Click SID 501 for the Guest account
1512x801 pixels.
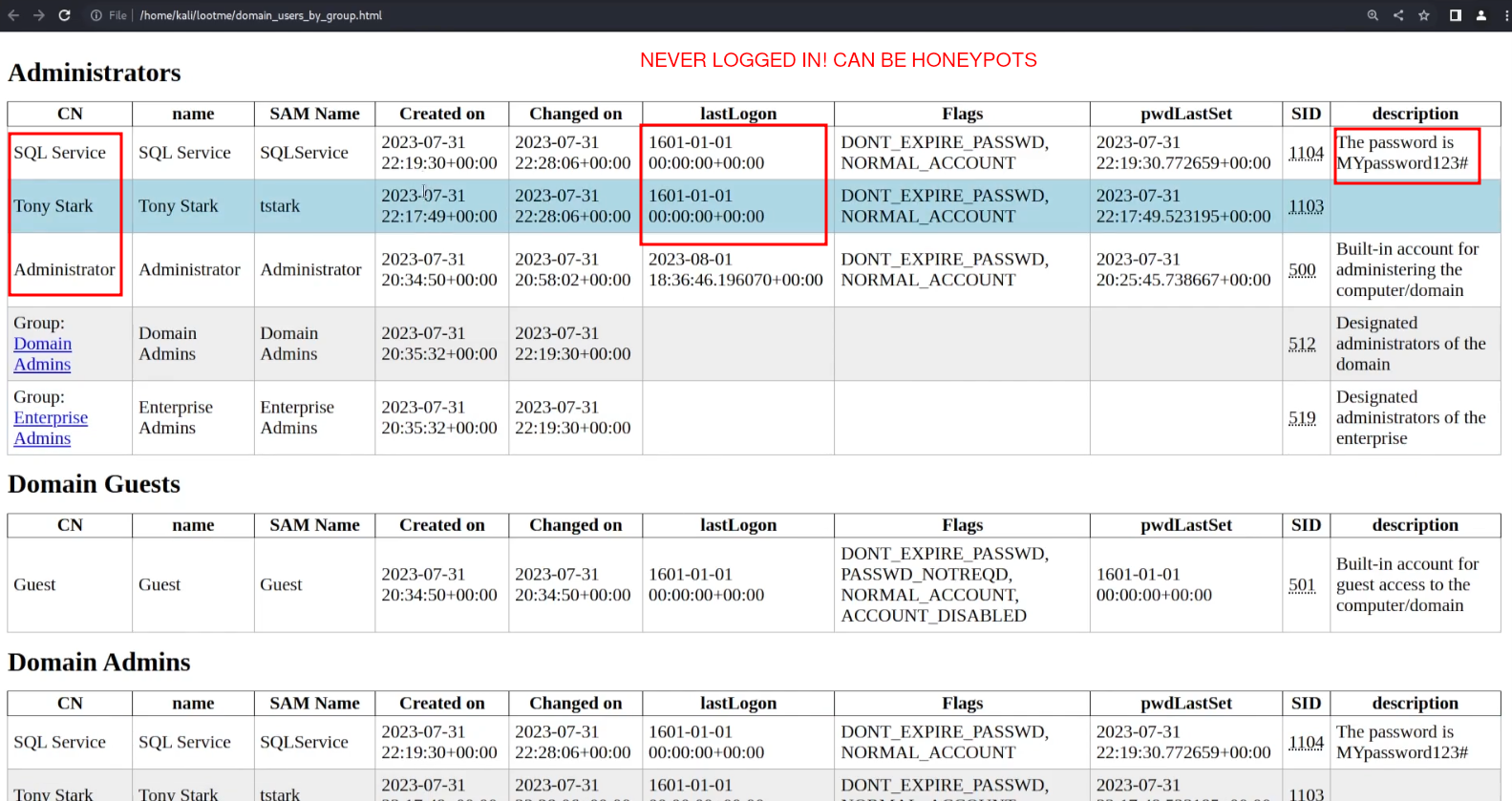coord(1302,584)
